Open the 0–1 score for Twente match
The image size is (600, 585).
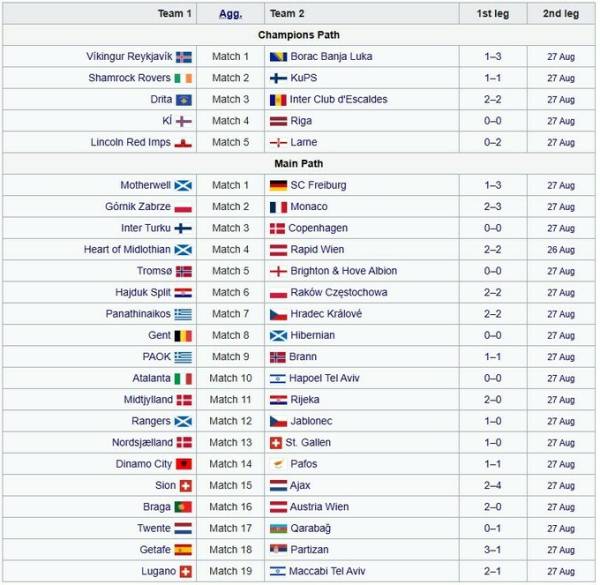pos(492,528)
